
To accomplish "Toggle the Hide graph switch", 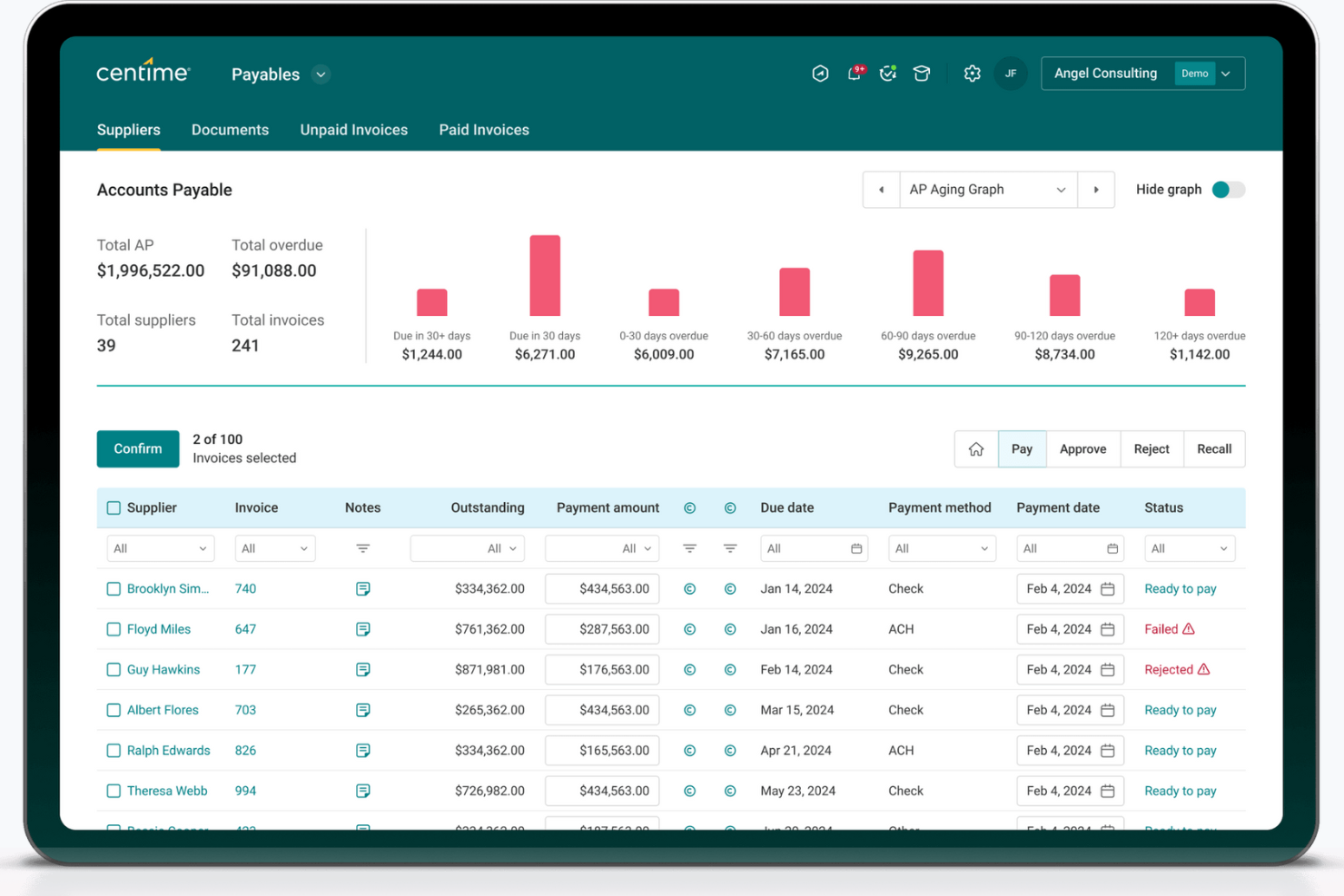I will click(x=1228, y=190).
